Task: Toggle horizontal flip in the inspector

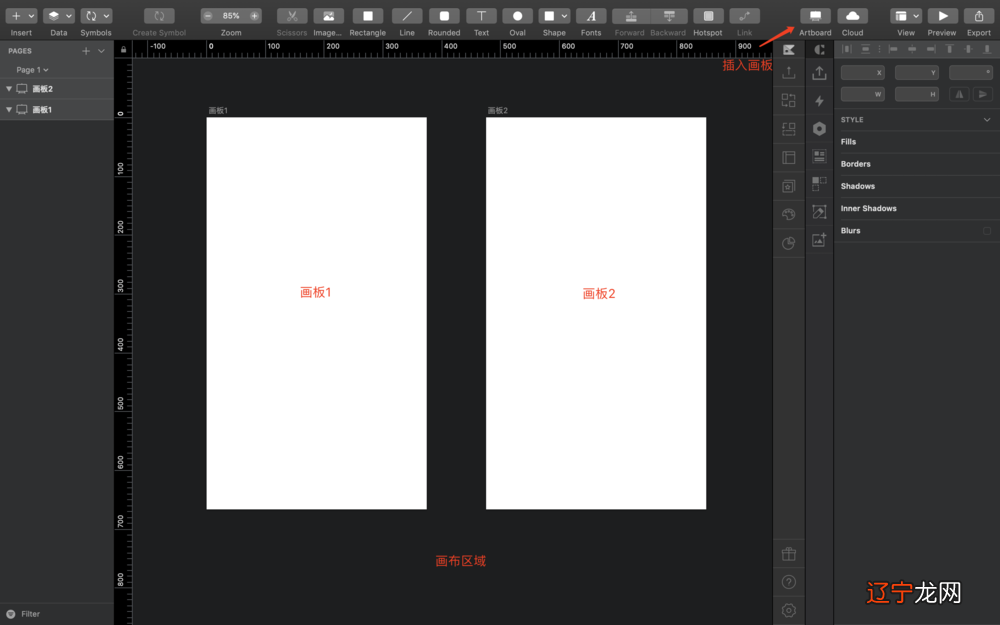Action: point(958,93)
